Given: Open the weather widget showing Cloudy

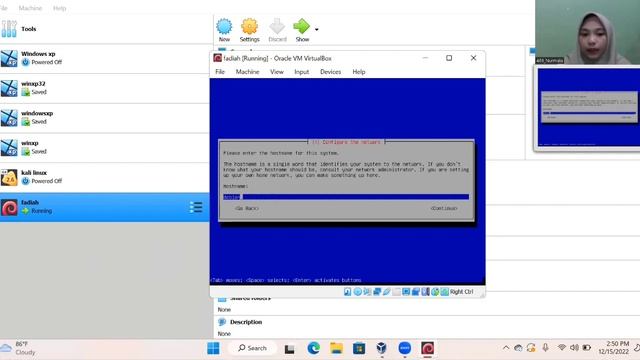Looking at the screenshot, I should [18, 348].
